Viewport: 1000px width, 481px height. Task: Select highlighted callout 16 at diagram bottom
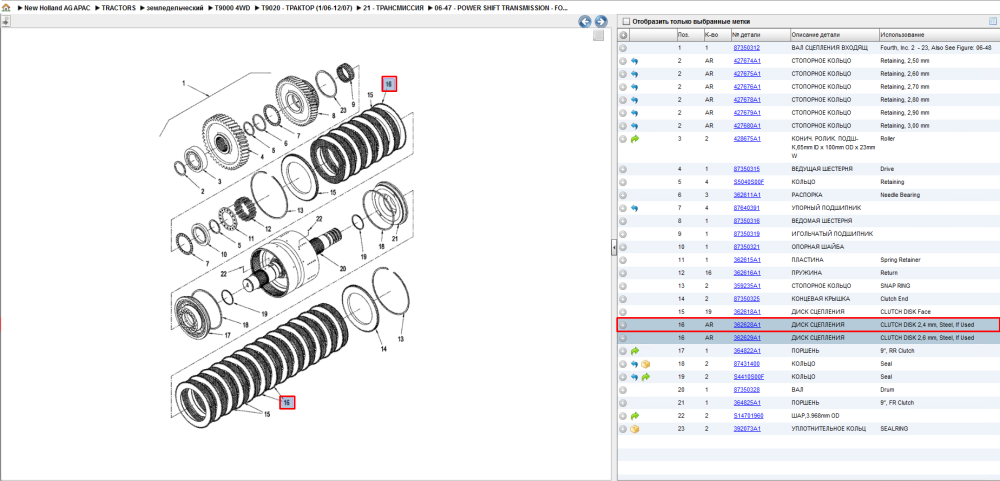287,403
